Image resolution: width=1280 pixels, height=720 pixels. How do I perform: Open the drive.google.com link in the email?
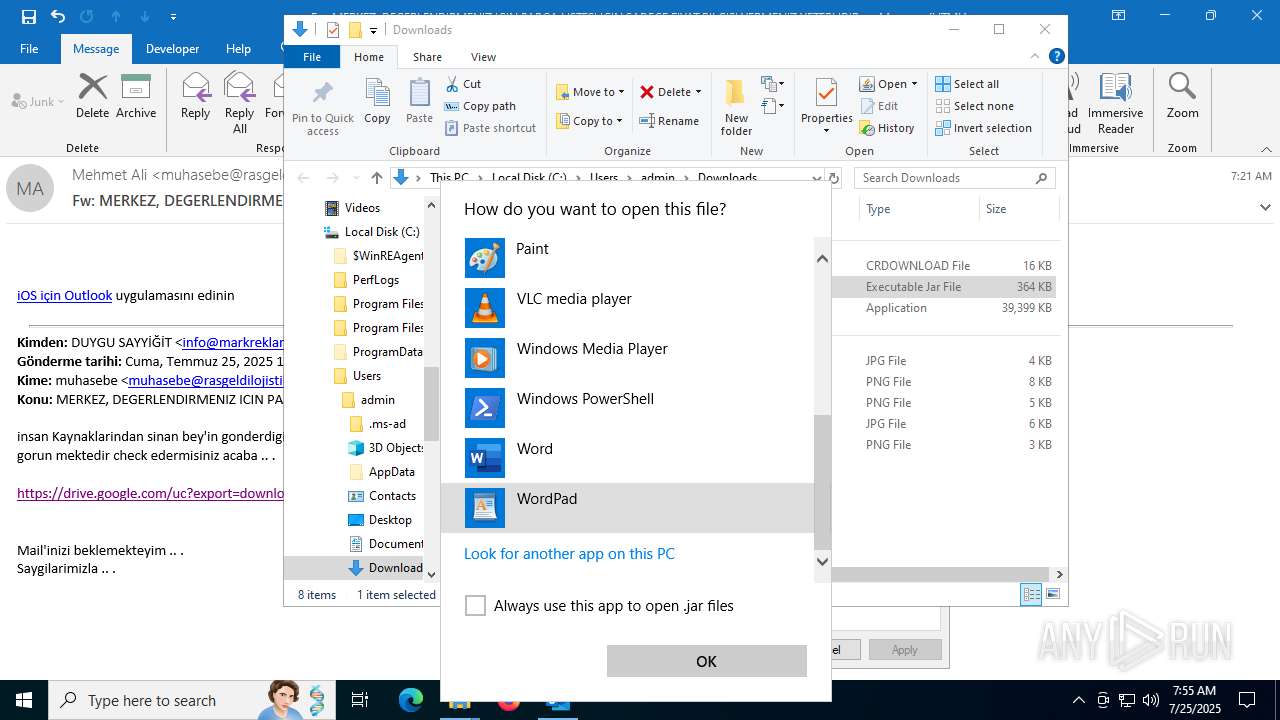click(150, 493)
